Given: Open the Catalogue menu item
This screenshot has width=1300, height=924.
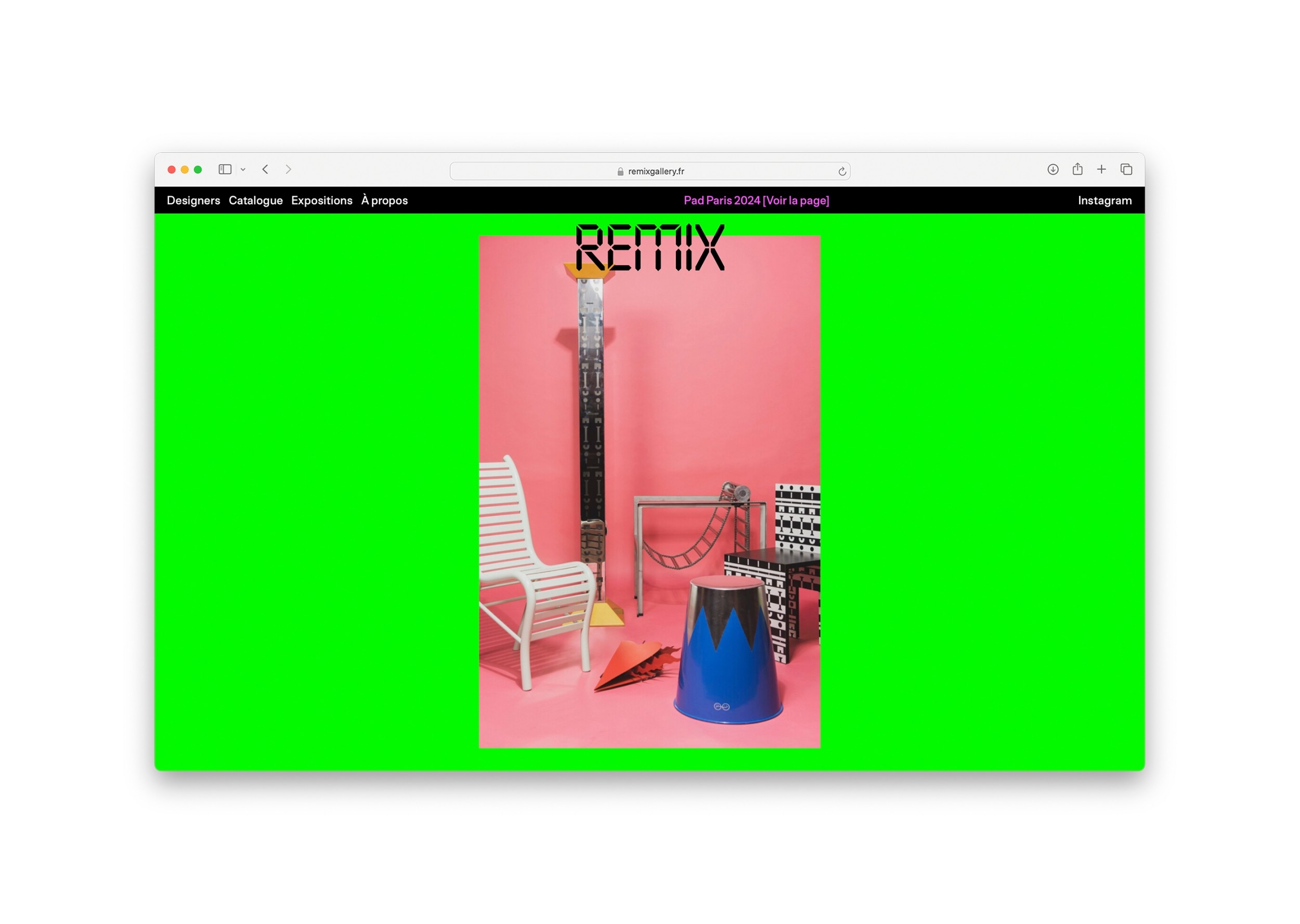Looking at the screenshot, I should point(255,200).
